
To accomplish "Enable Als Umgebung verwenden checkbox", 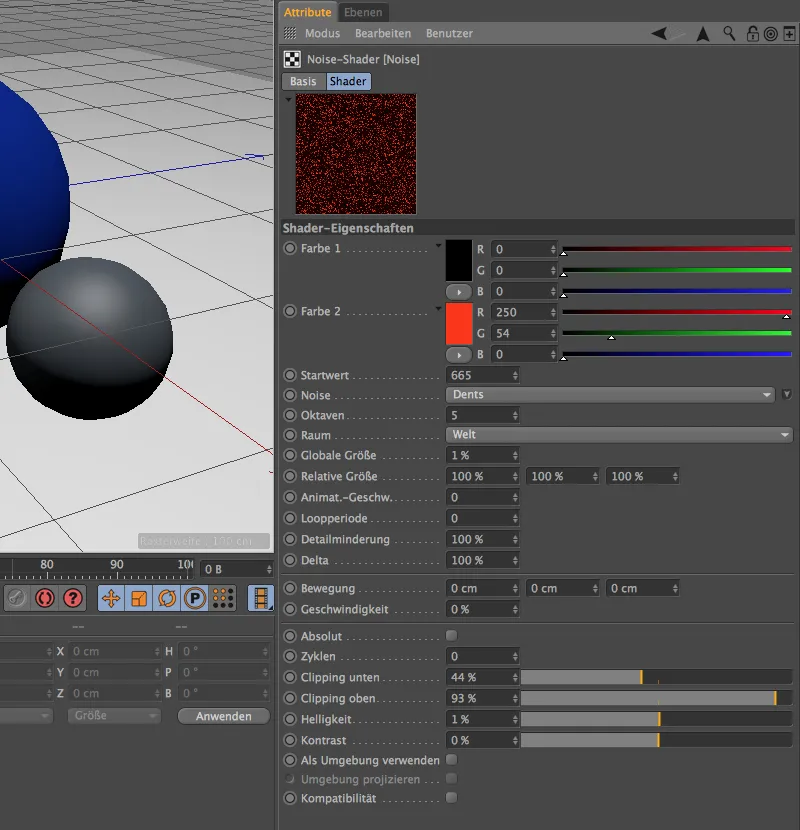I will 452,760.
